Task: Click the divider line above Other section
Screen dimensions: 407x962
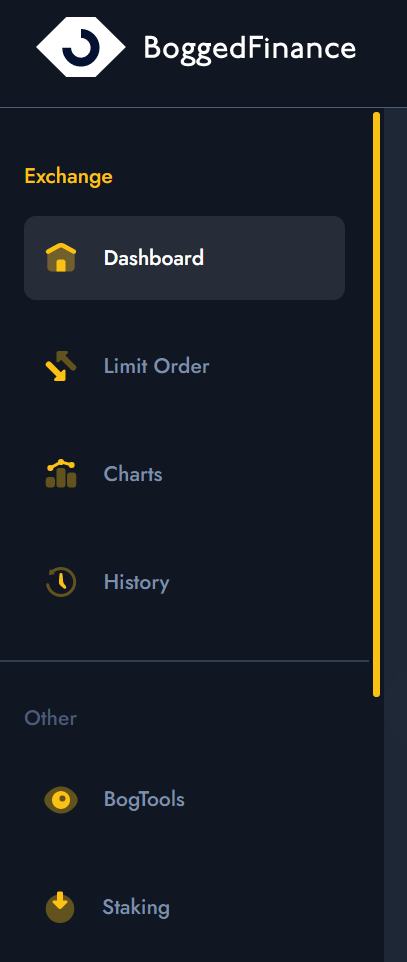Action: point(184,661)
